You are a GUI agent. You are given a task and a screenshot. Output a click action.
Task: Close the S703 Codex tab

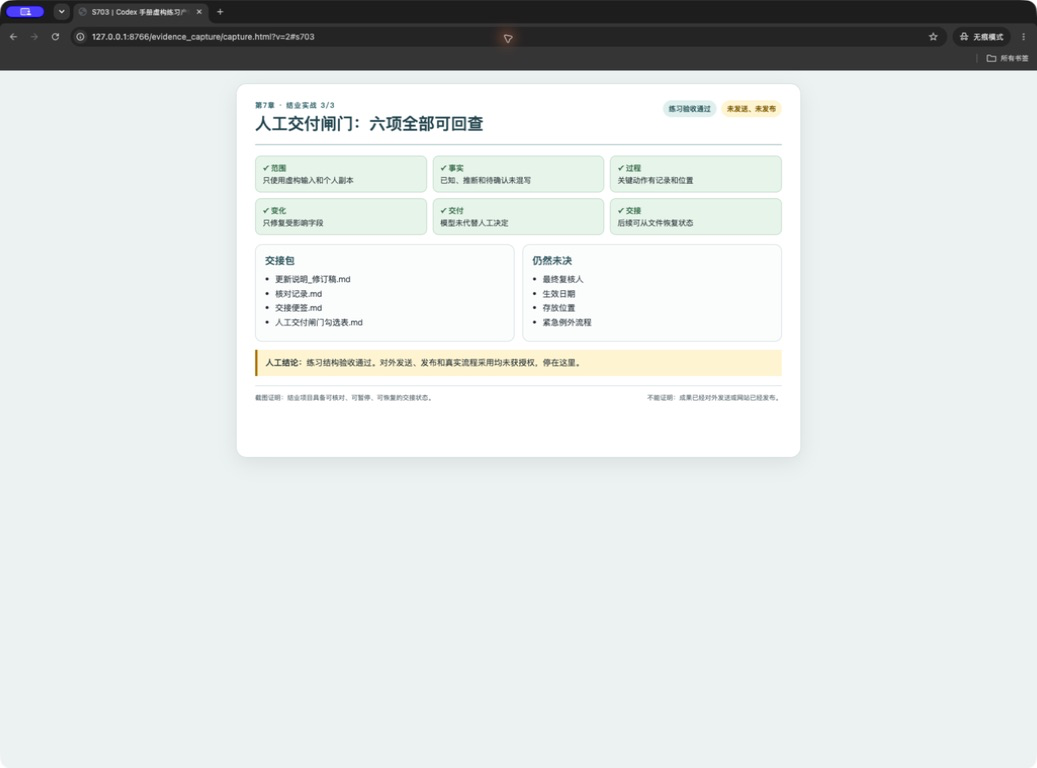pos(199,12)
